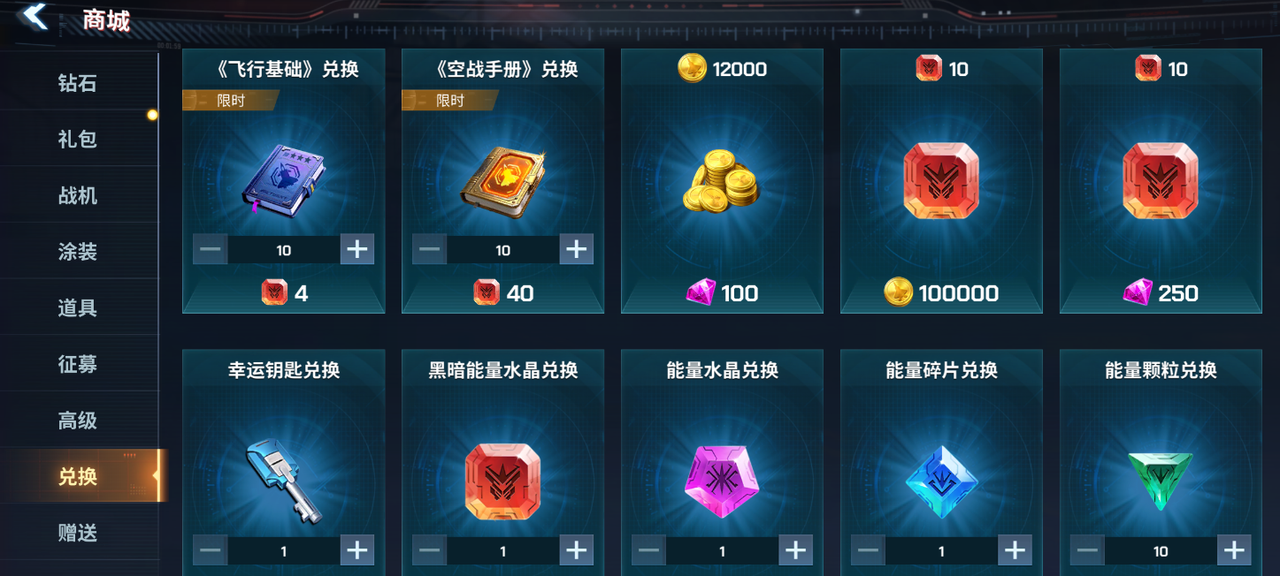Increase 幸运钥匙 exchange quantity with plus
Screen dimensions: 1280x576
(357, 550)
